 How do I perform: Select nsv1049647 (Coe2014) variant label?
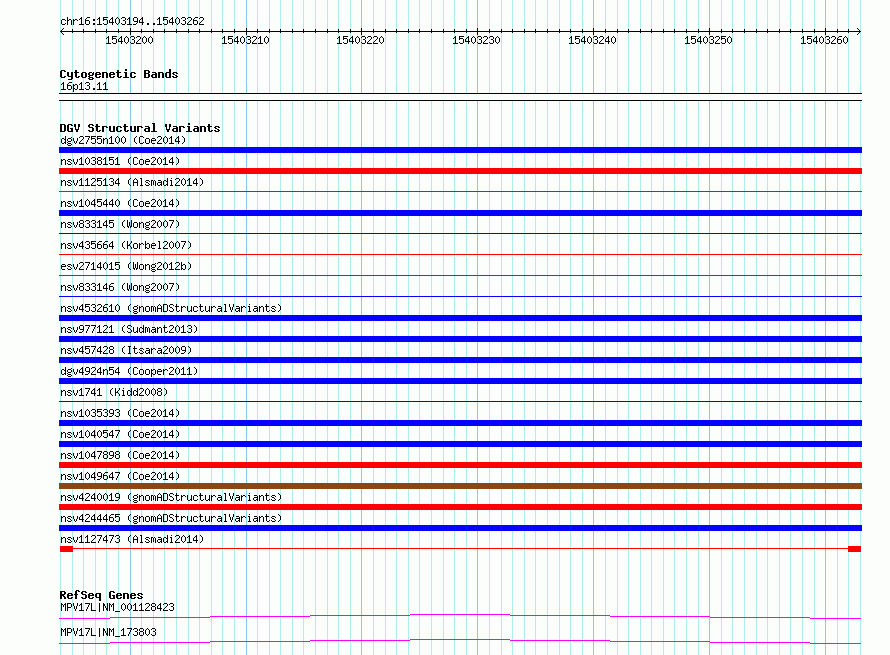point(120,476)
